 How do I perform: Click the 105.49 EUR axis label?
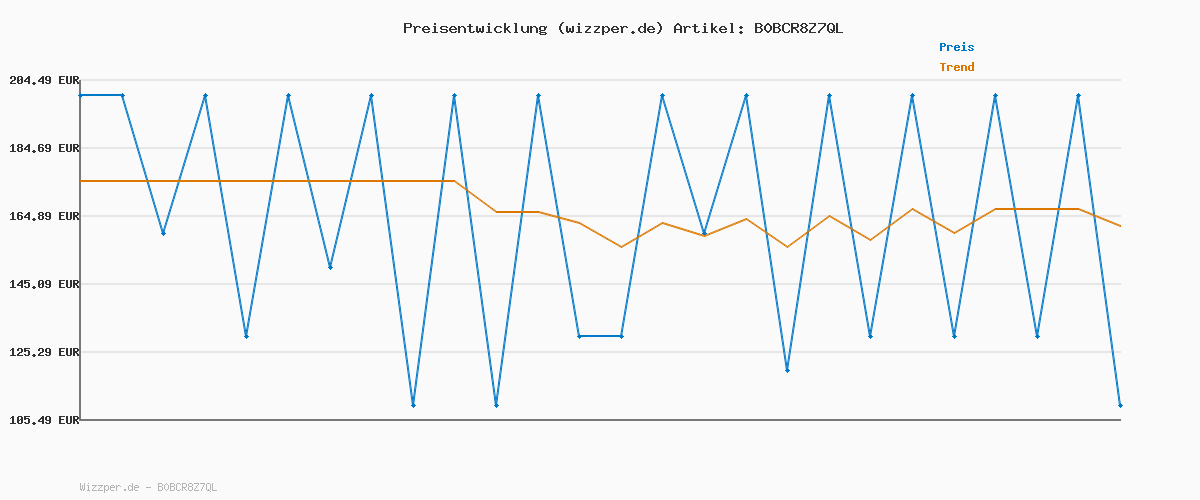44,420
